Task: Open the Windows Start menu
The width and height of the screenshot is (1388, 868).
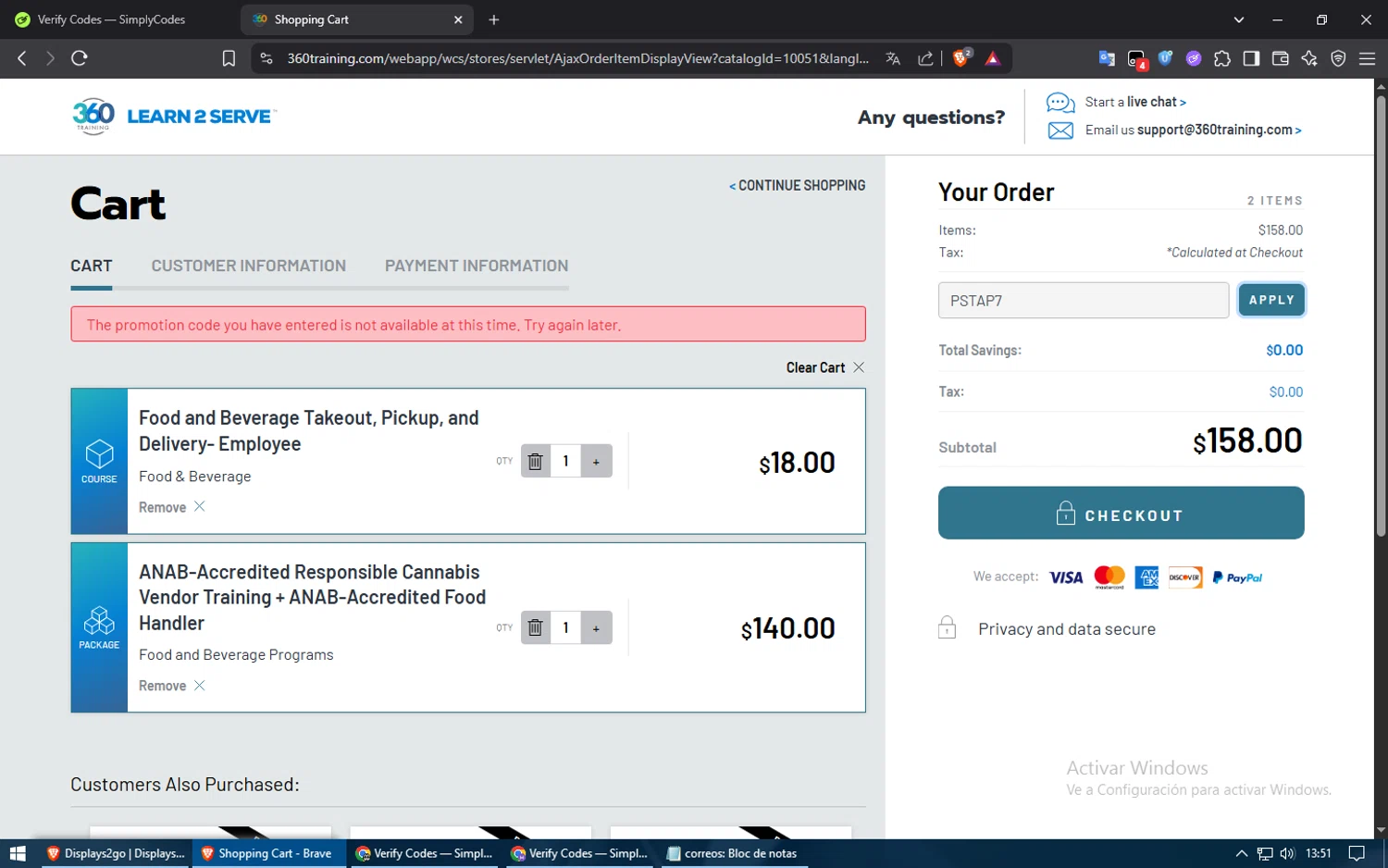Action: [x=18, y=853]
